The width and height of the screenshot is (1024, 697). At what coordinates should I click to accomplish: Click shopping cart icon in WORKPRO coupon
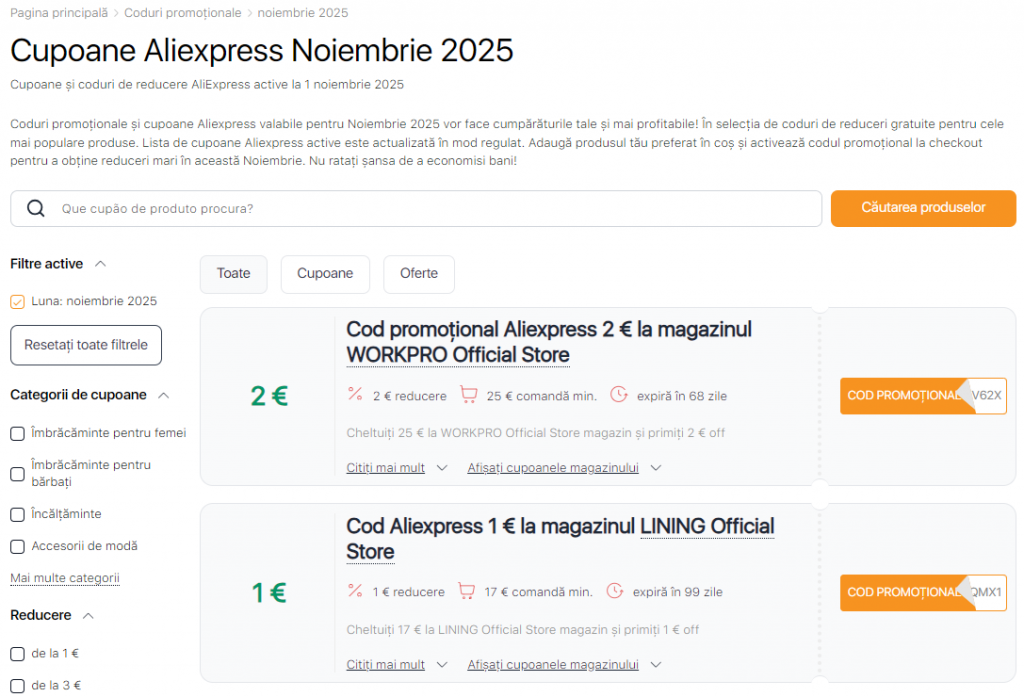click(x=468, y=395)
